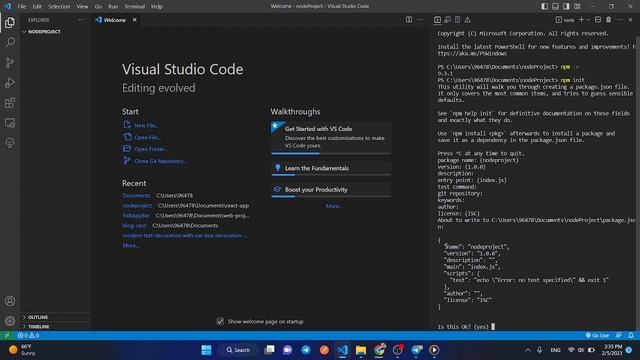Open the Edit menu
The width and height of the screenshot is (640, 360).
37,7
